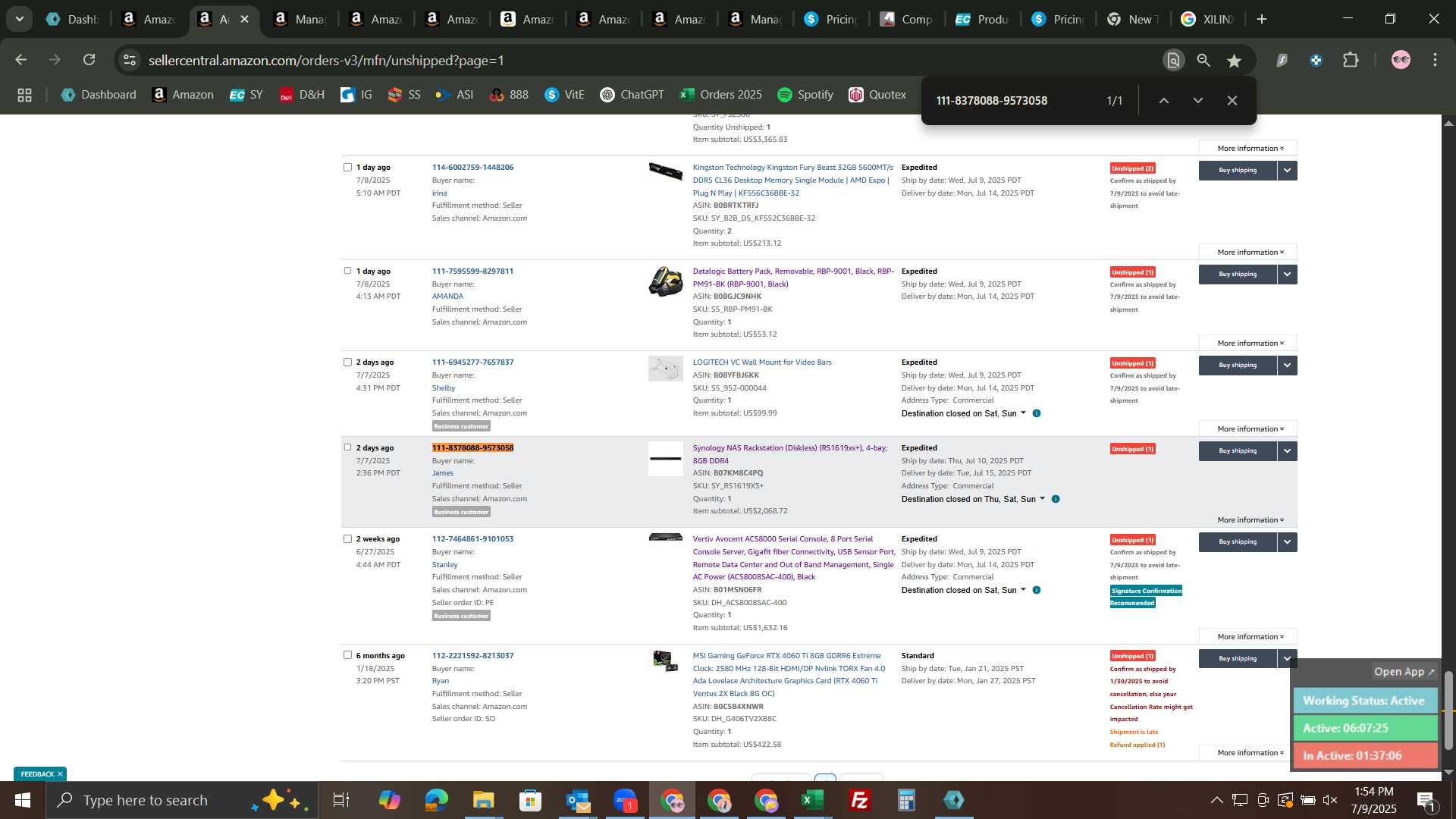Close the active Amazon tab
Viewport: 1456px width, 819px height.
click(244, 19)
